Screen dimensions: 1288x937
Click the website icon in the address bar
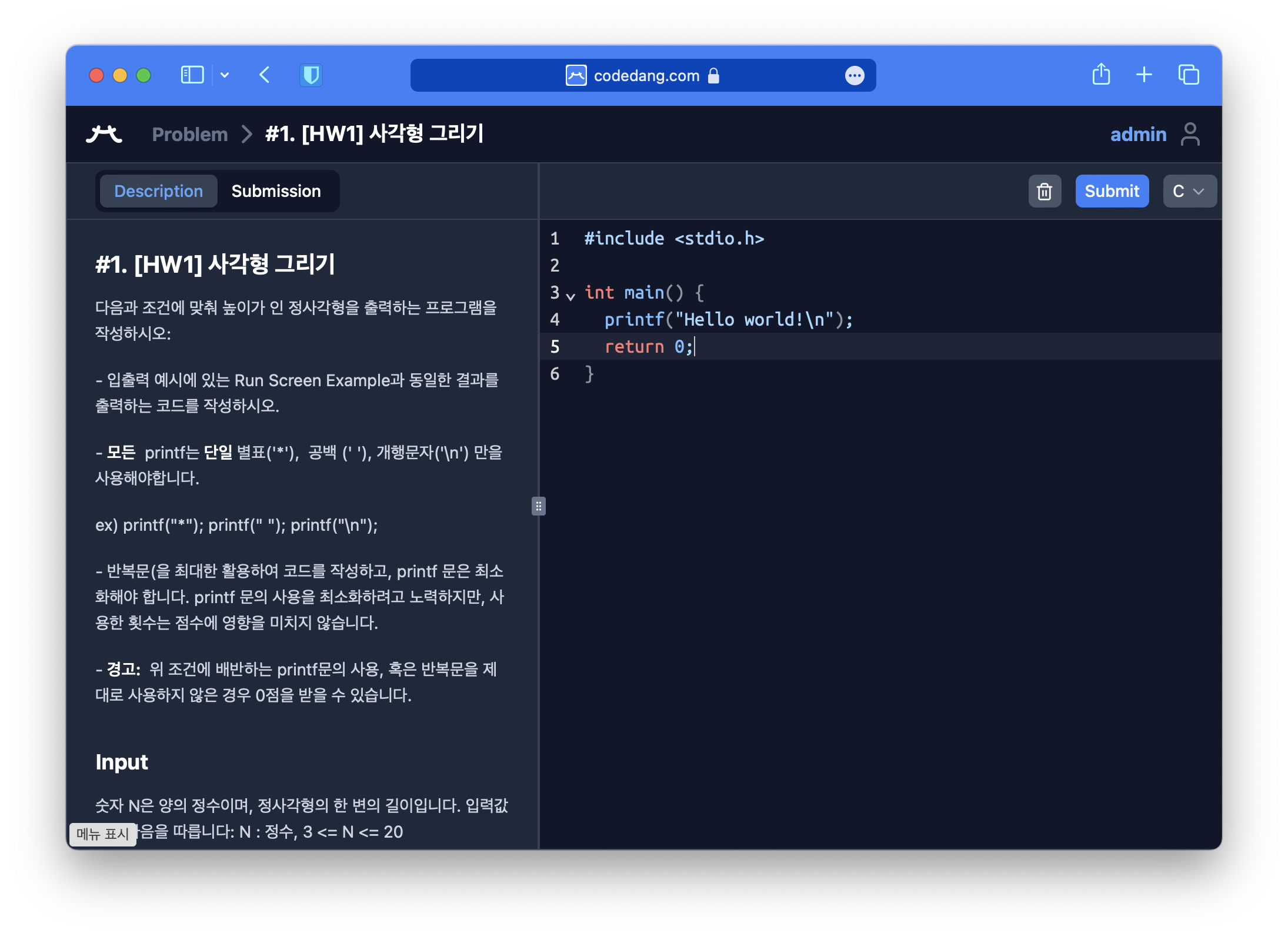pos(576,75)
